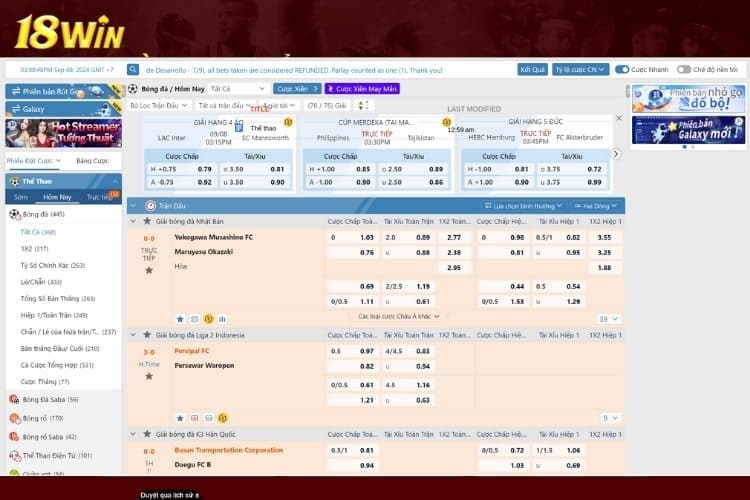The width and height of the screenshot is (750, 500).
Task: Click the coin icon under Persipal match
Action: [223, 418]
